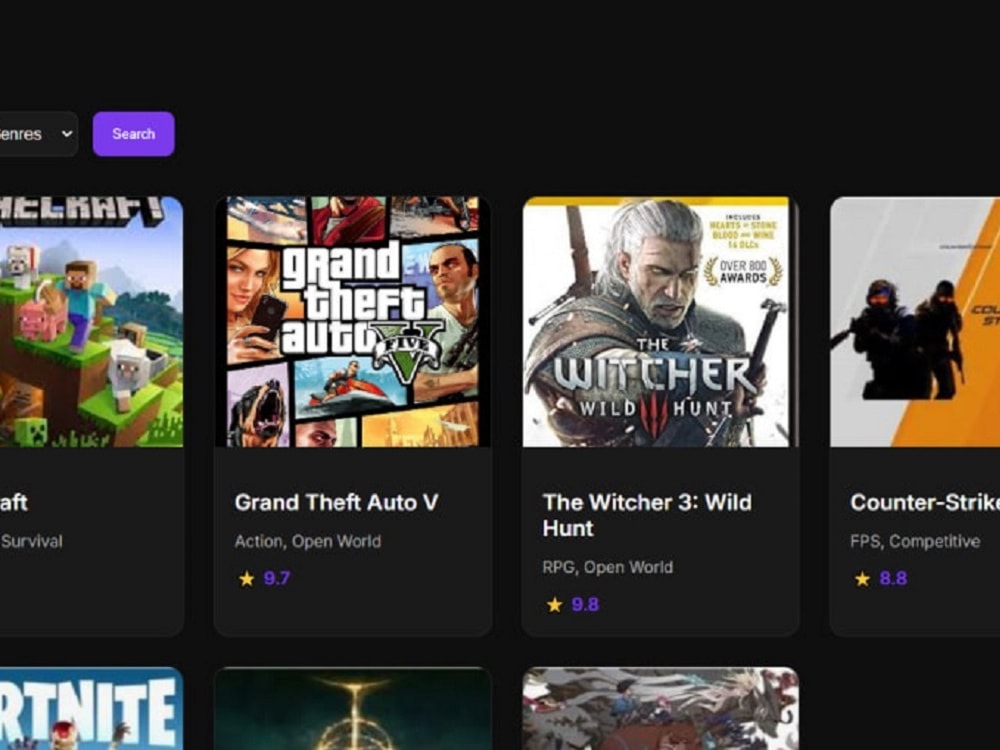Click the 8.8 rating value
This screenshot has width=1000, height=750.
[893, 578]
